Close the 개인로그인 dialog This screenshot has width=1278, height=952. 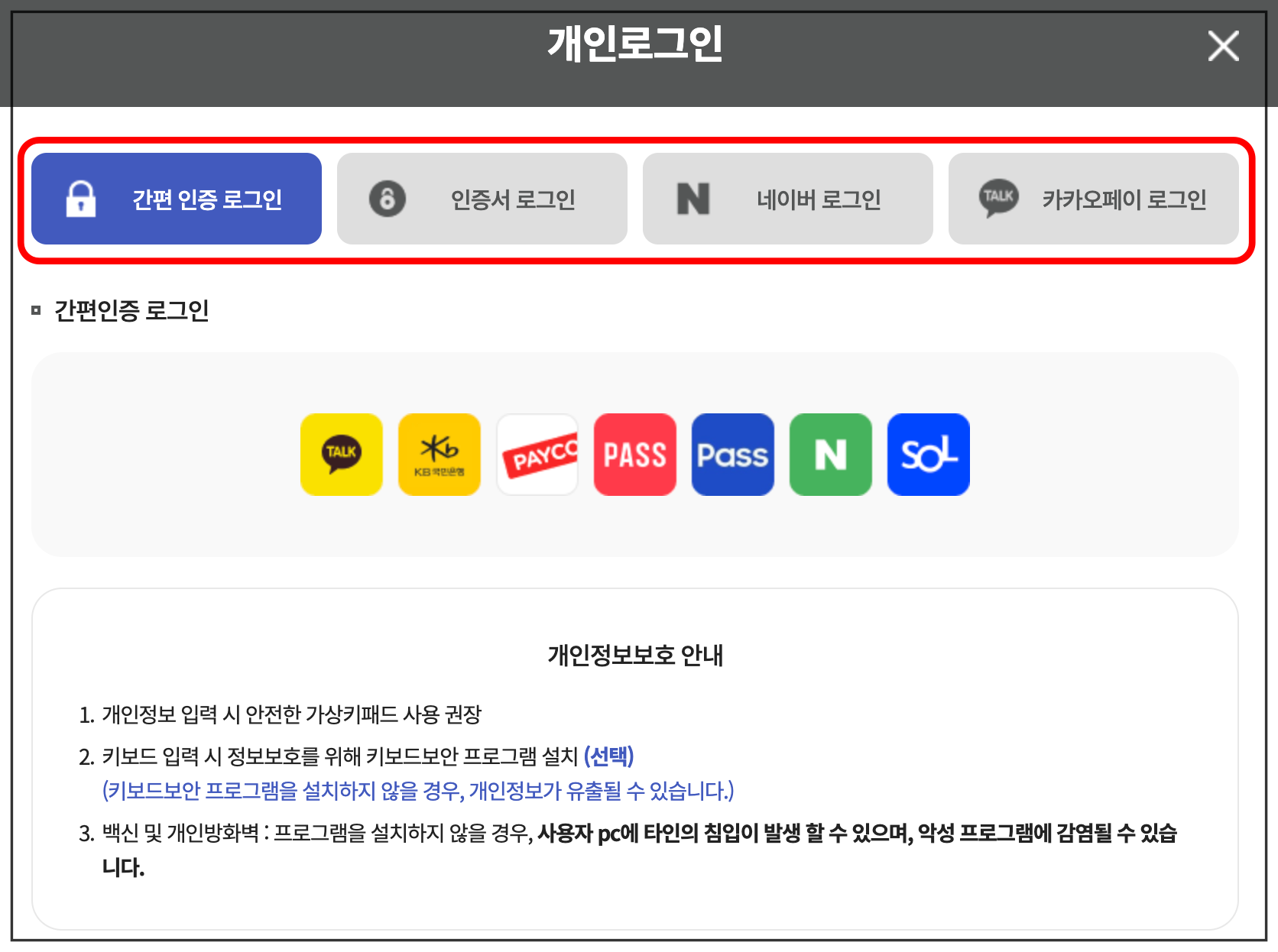pyautogui.click(x=1223, y=46)
